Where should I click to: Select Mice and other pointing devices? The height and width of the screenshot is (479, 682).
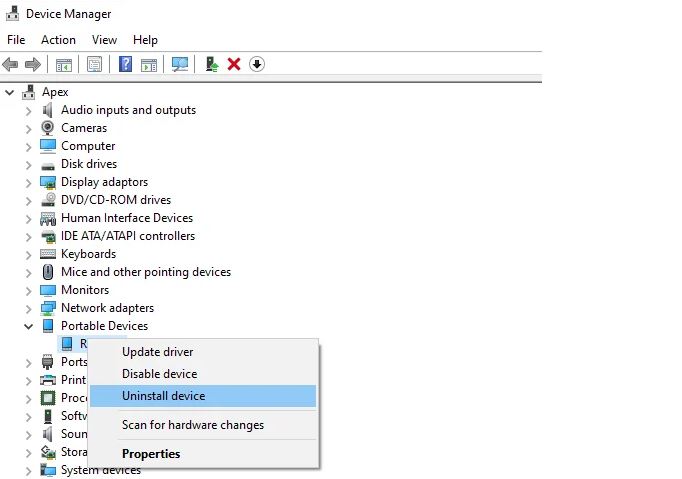(x=146, y=272)
